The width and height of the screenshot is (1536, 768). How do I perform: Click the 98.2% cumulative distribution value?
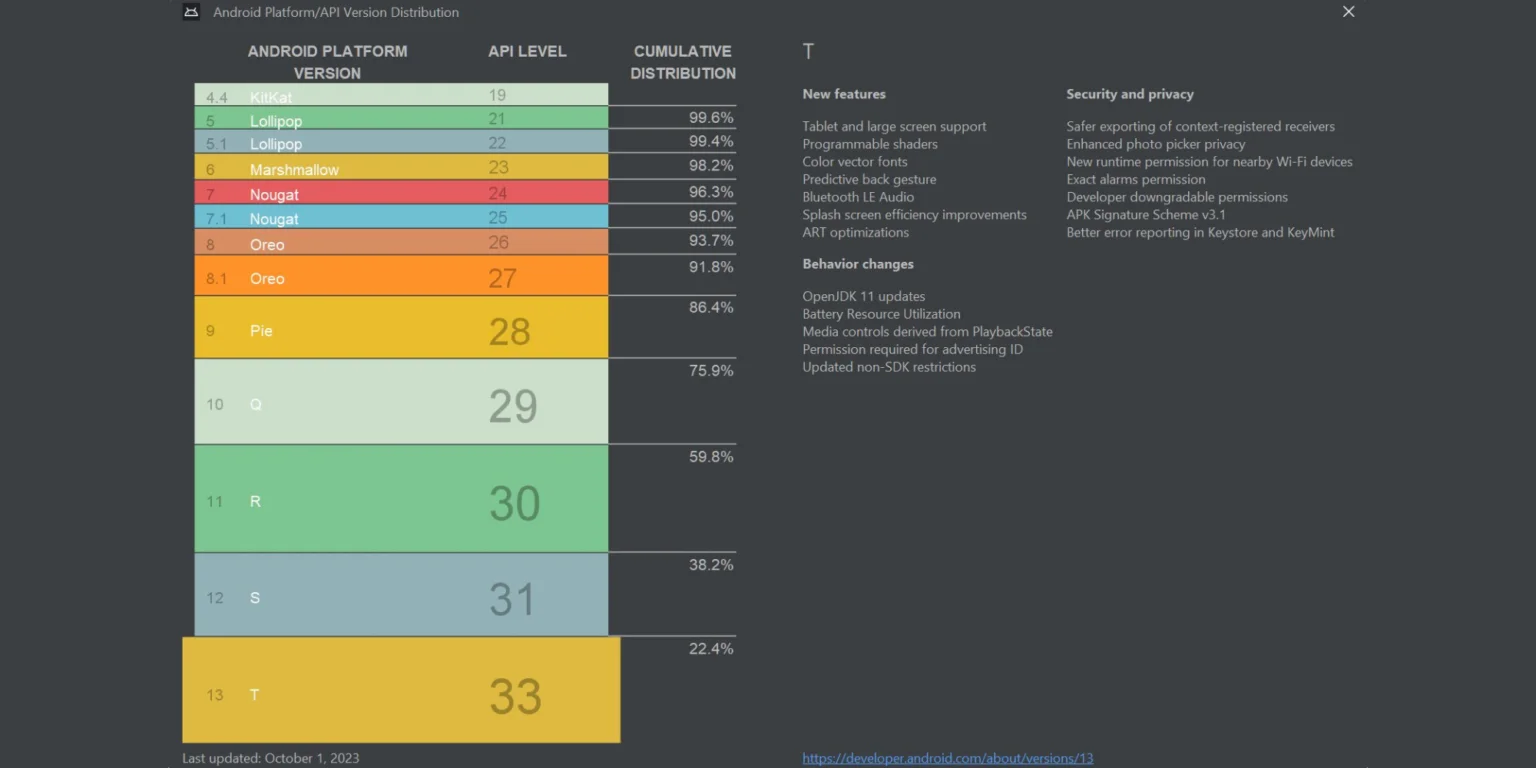[711, 165]
